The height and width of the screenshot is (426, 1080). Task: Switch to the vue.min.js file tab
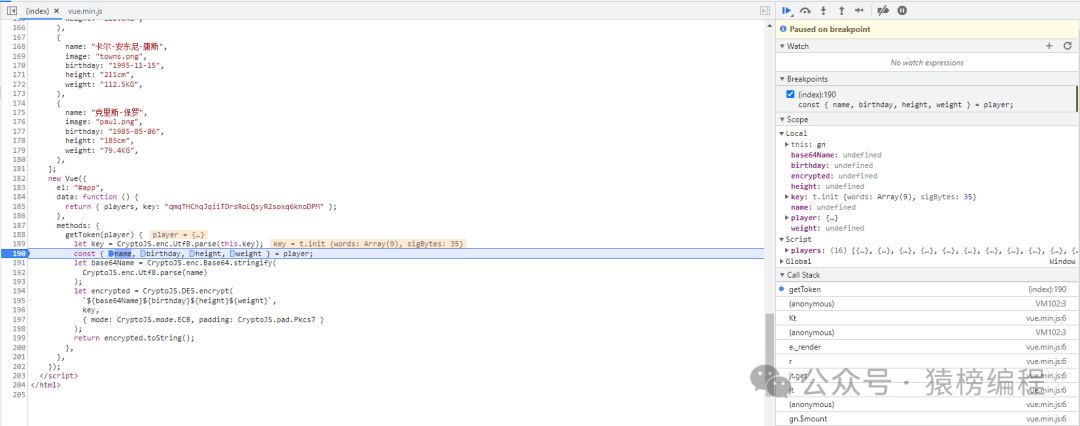pyautogui.click(x=86, y=11)
